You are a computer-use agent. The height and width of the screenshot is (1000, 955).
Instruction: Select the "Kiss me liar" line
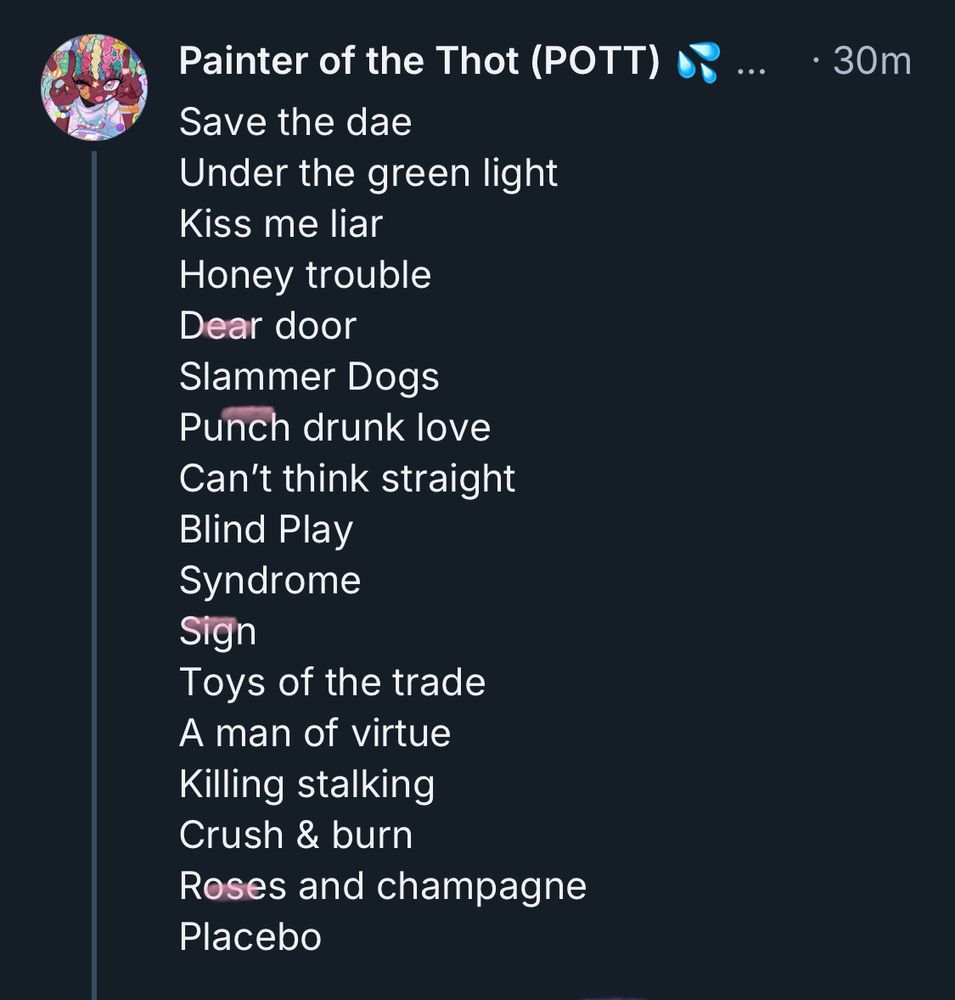click(281, 224)
